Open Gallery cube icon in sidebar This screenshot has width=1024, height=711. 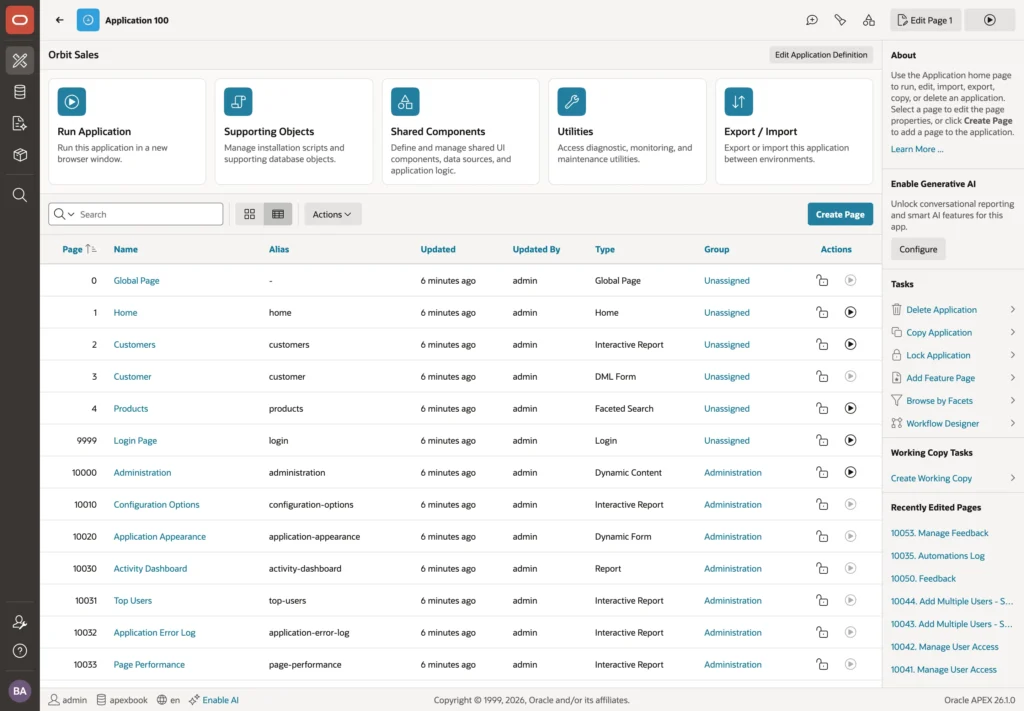[20, 155]
